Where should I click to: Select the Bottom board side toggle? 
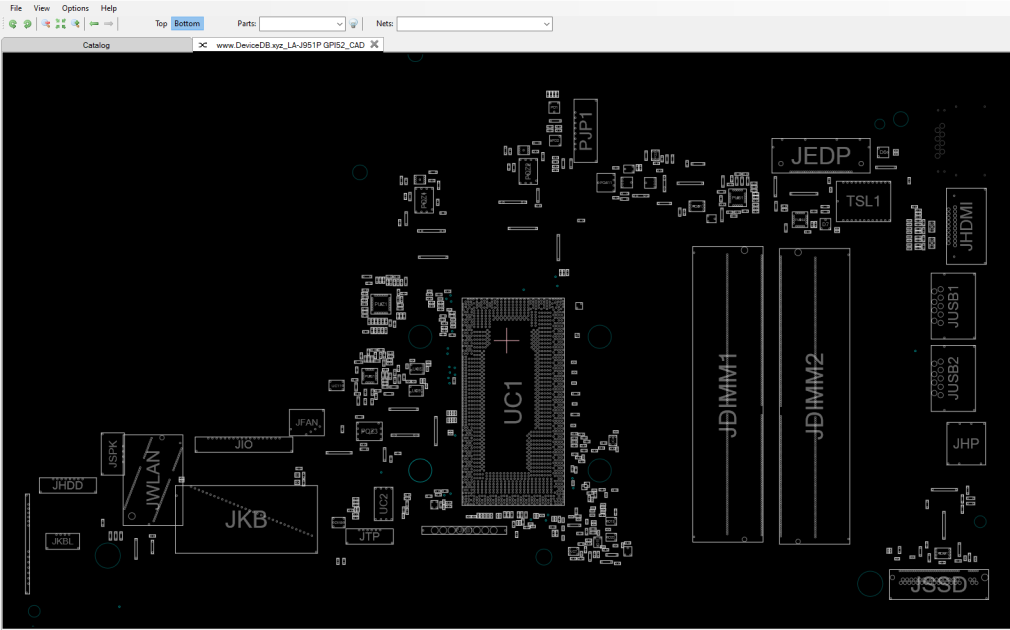click(x=187, y=24)
